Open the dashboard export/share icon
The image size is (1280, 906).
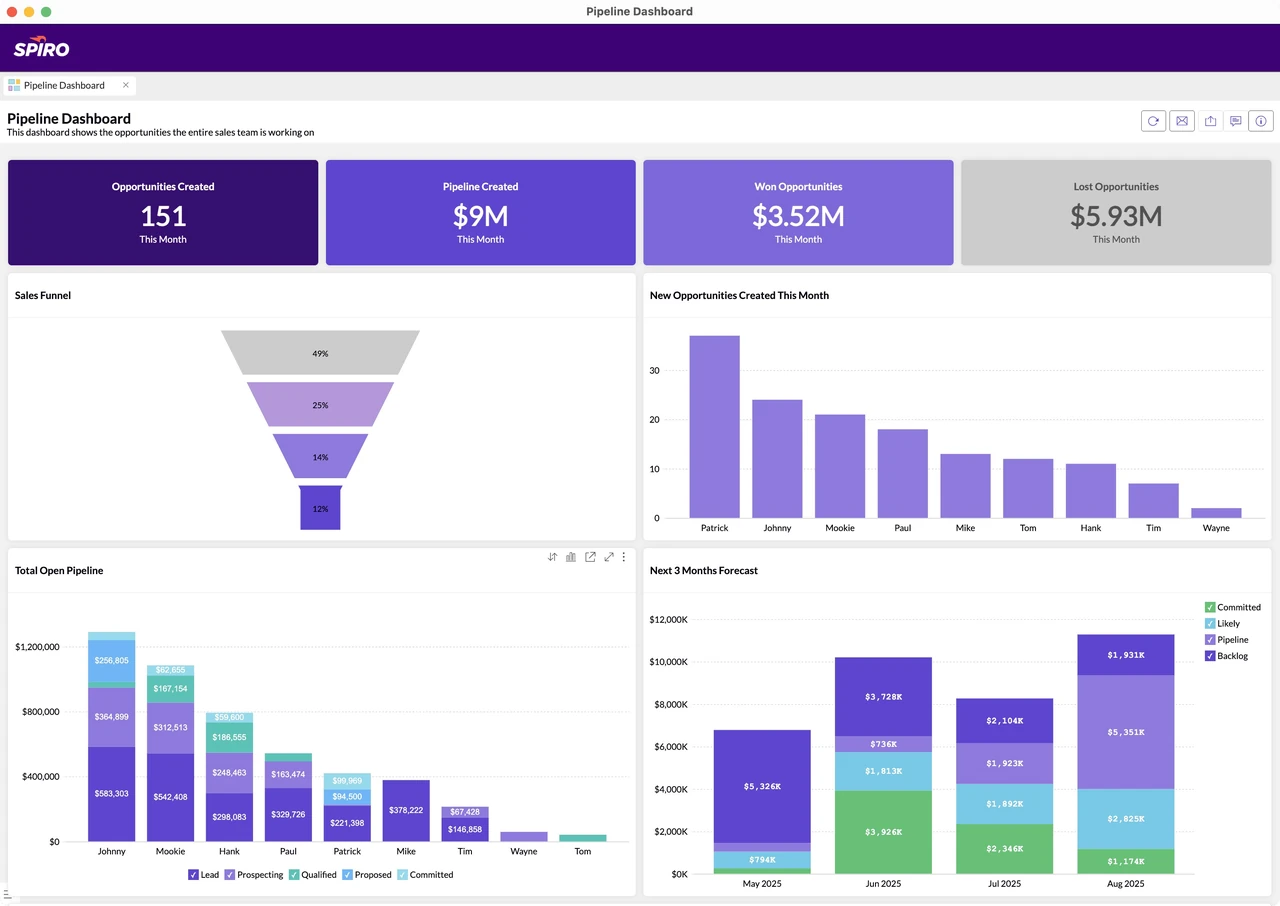(x=1210, y=121)
